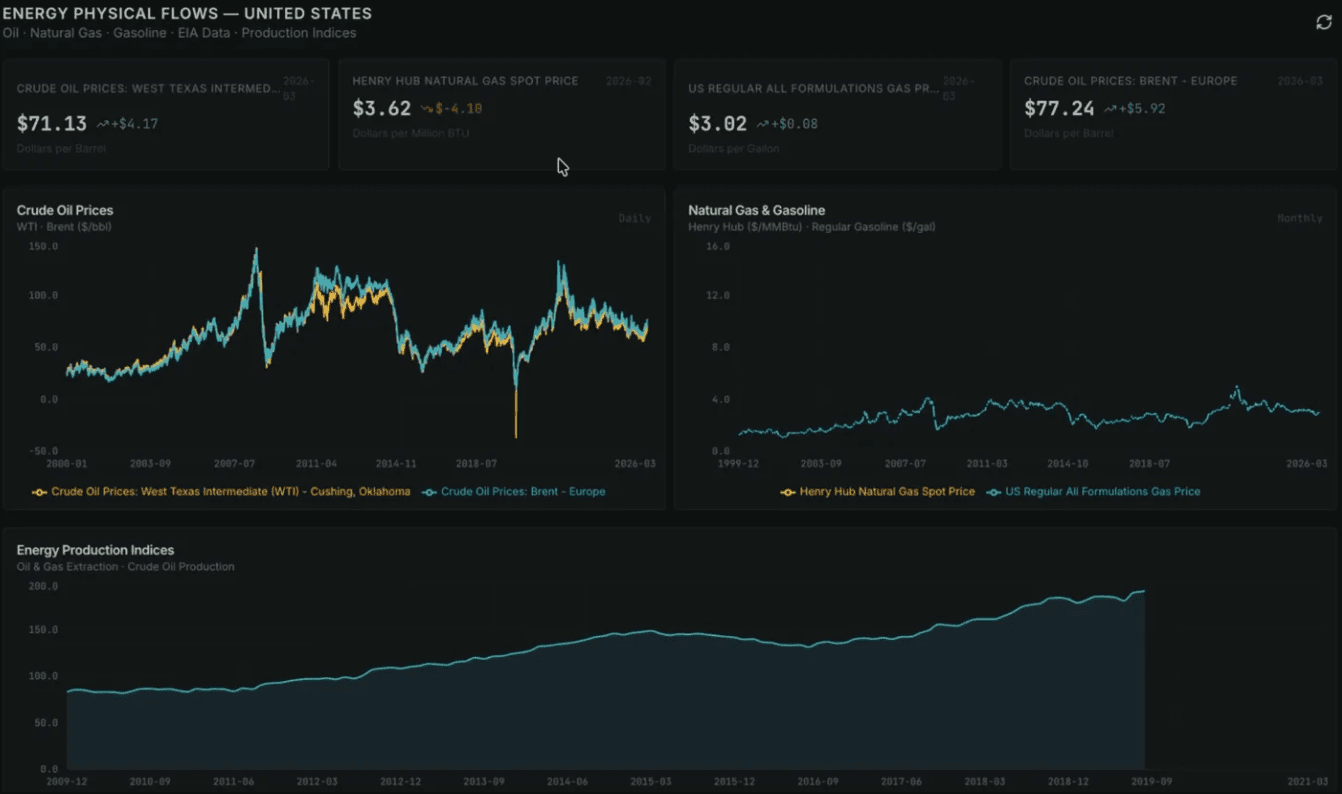The height and width of the screenshot is (794, 1342).
Task: Open the Daily frequency selector on Crude Oil chart
Action: coord(634,217)
